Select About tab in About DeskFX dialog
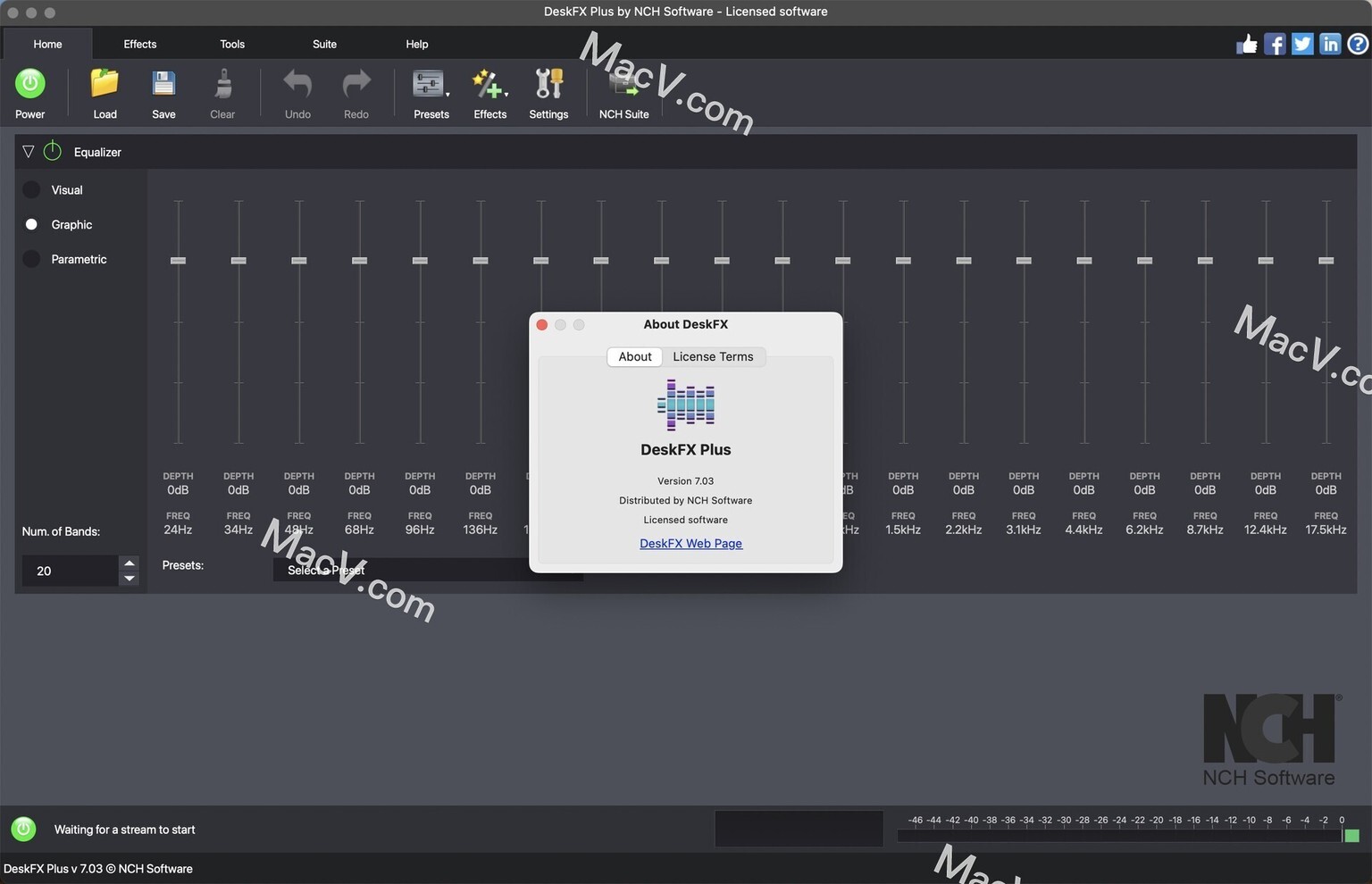 [x=635, y=356]
